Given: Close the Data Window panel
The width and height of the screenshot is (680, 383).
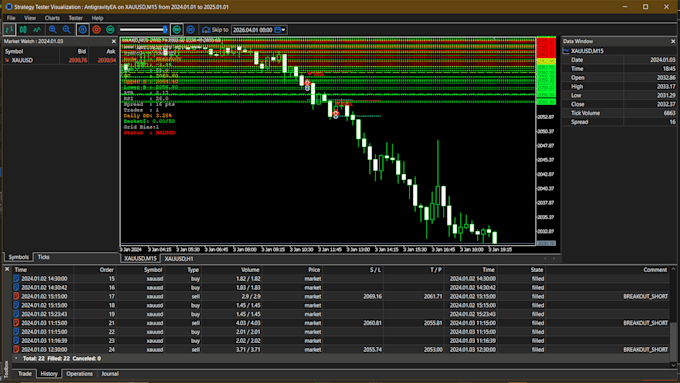Looking at the screenshot, I should click(x=673, y=41).
